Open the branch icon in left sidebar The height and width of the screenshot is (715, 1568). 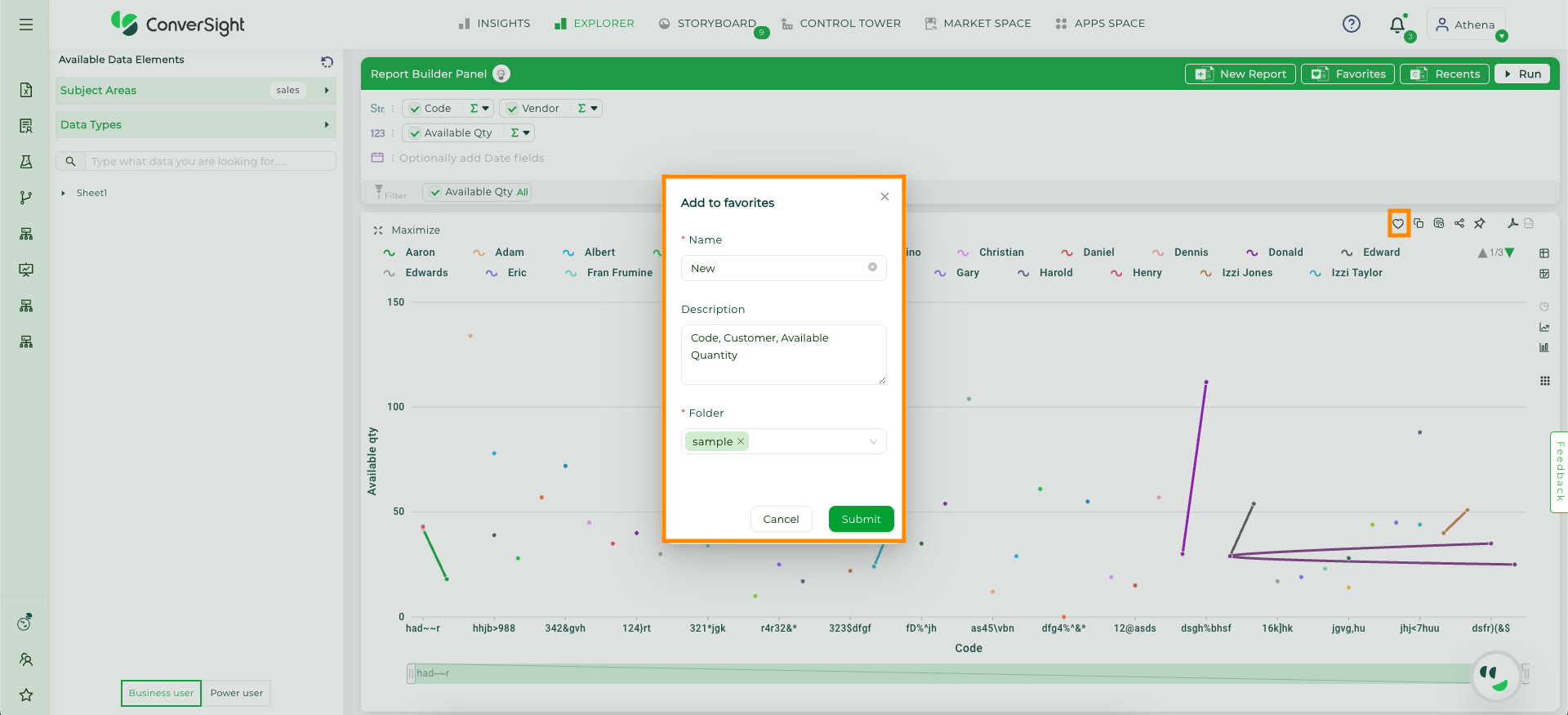click(x=26, y=198)
